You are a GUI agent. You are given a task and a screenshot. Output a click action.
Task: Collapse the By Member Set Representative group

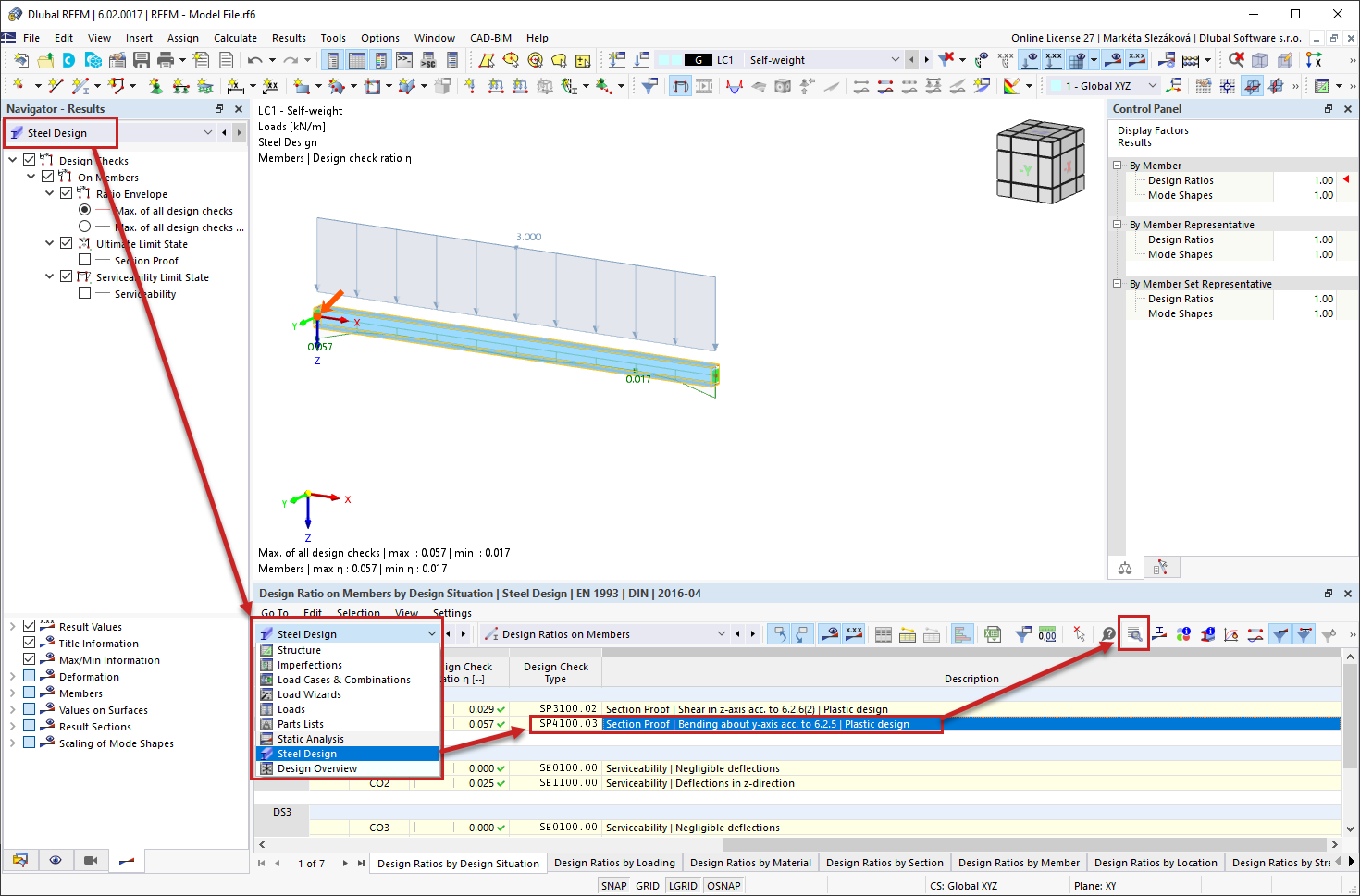[1118, 284]
